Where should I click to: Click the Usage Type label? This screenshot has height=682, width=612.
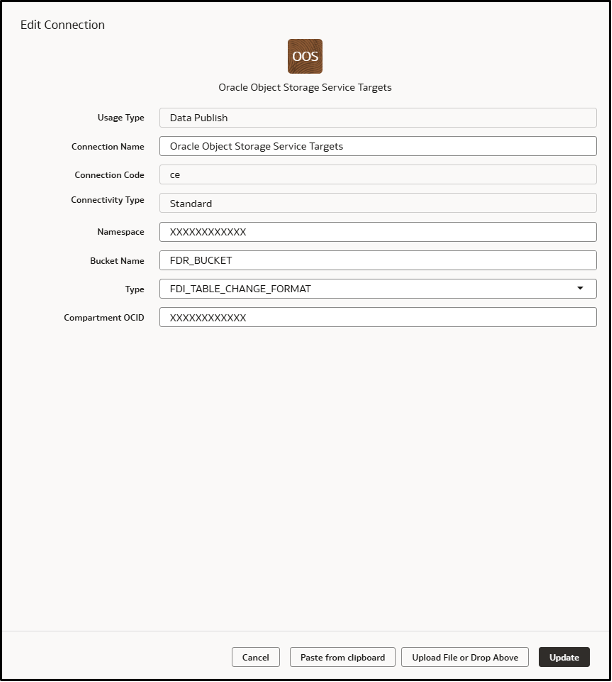(120, 118)
